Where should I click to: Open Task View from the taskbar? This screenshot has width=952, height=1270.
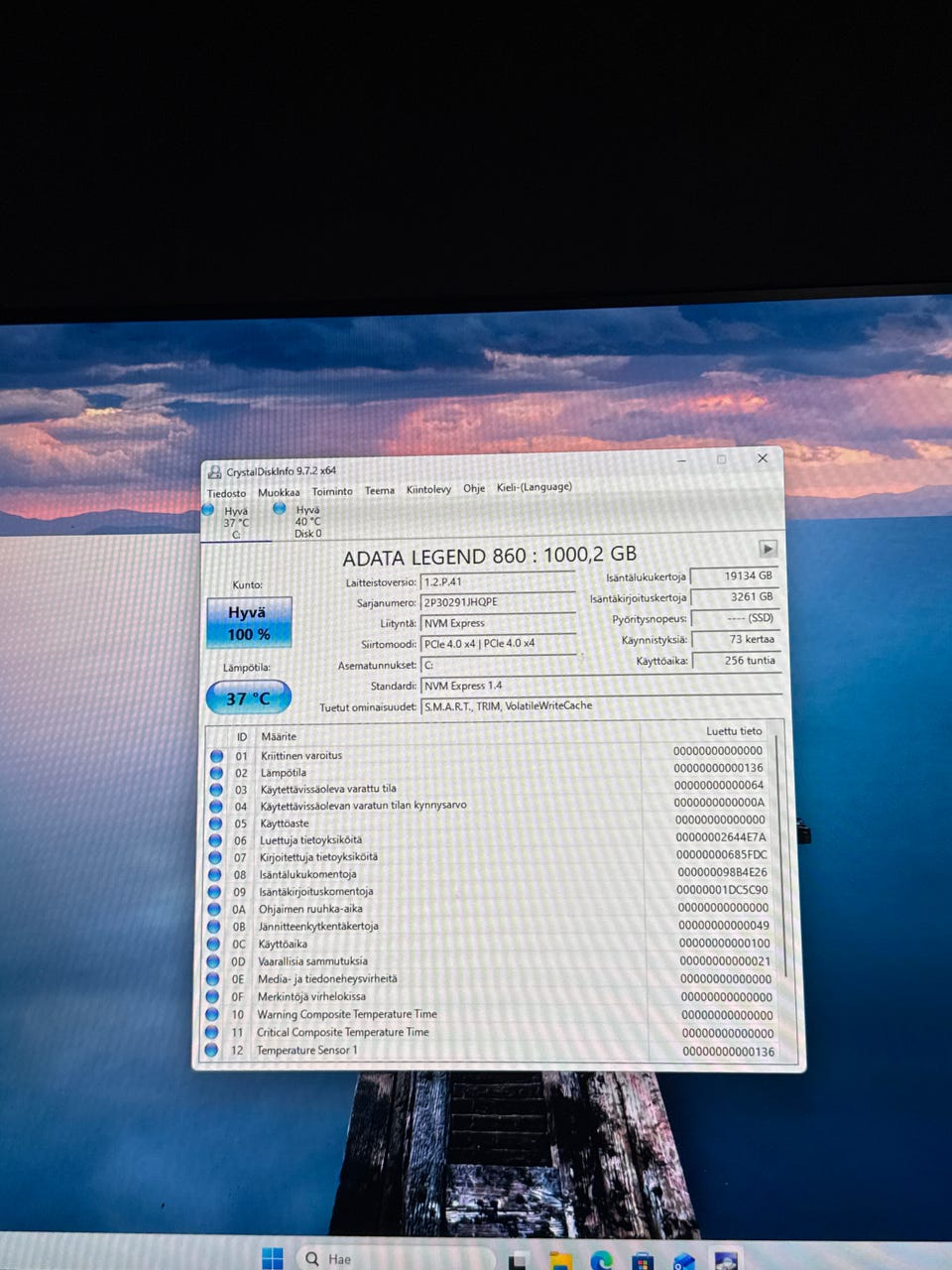pyautogui.click(x=519, y=1261)
